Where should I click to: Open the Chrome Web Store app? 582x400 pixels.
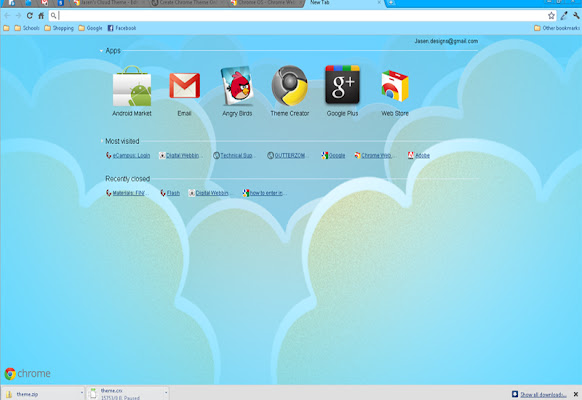pyautogui.click(x=395, y=93)
